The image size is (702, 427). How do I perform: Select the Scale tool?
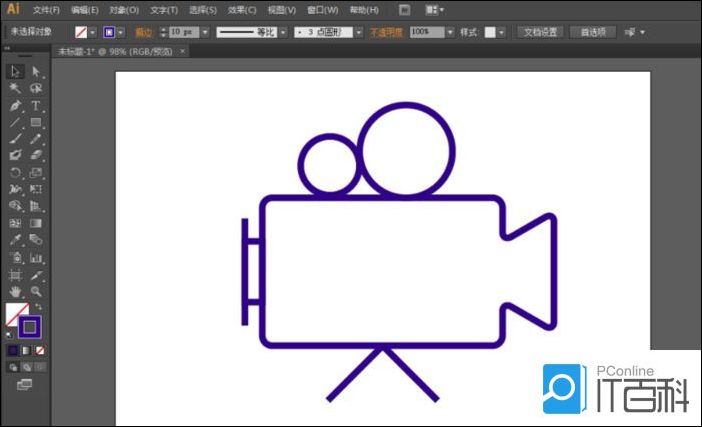coord(36,172)
